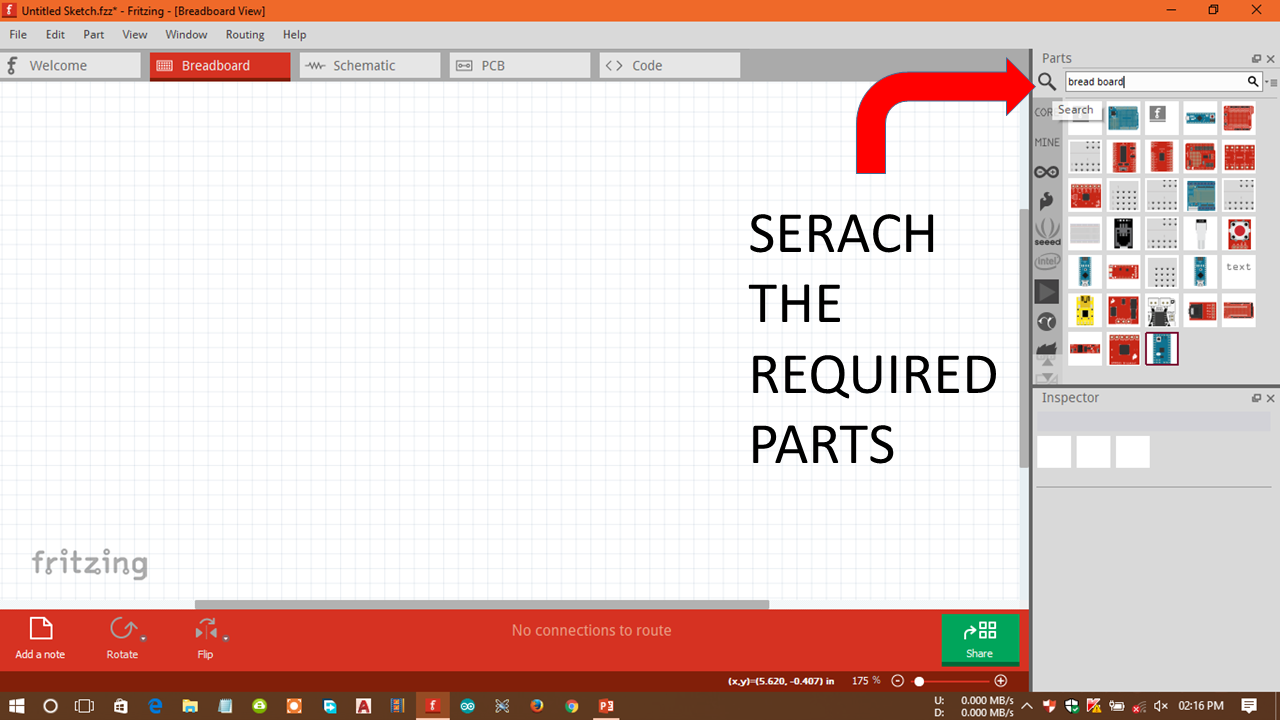Open the SparkFun flame parts bin
The height and width of the screenshot is (720, 1280).
(1046, 201)
